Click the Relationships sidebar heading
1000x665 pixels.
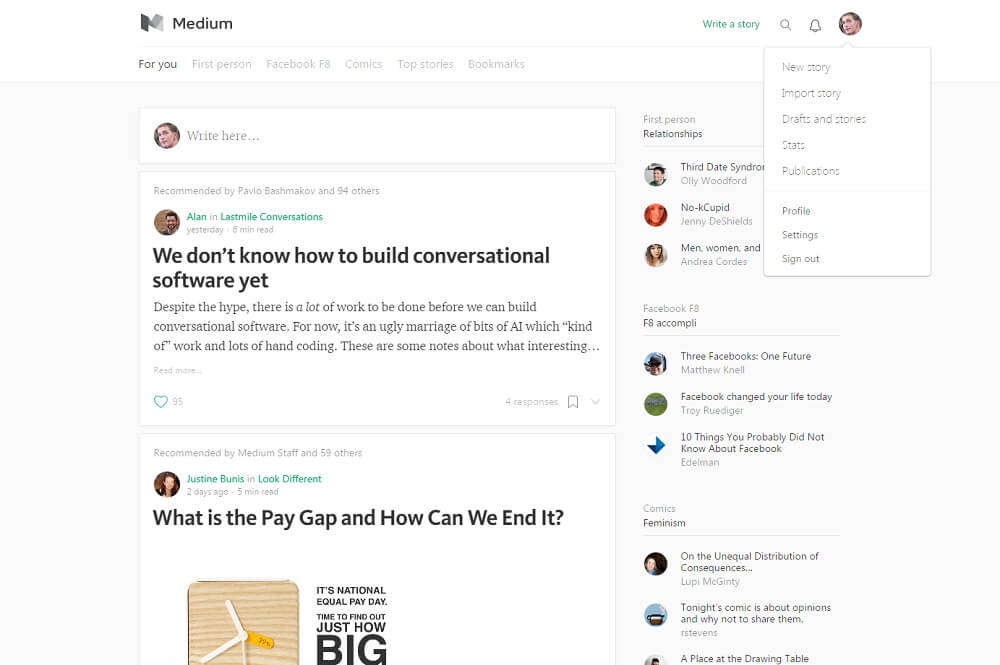pyautogui.click(x=673, y=134)
